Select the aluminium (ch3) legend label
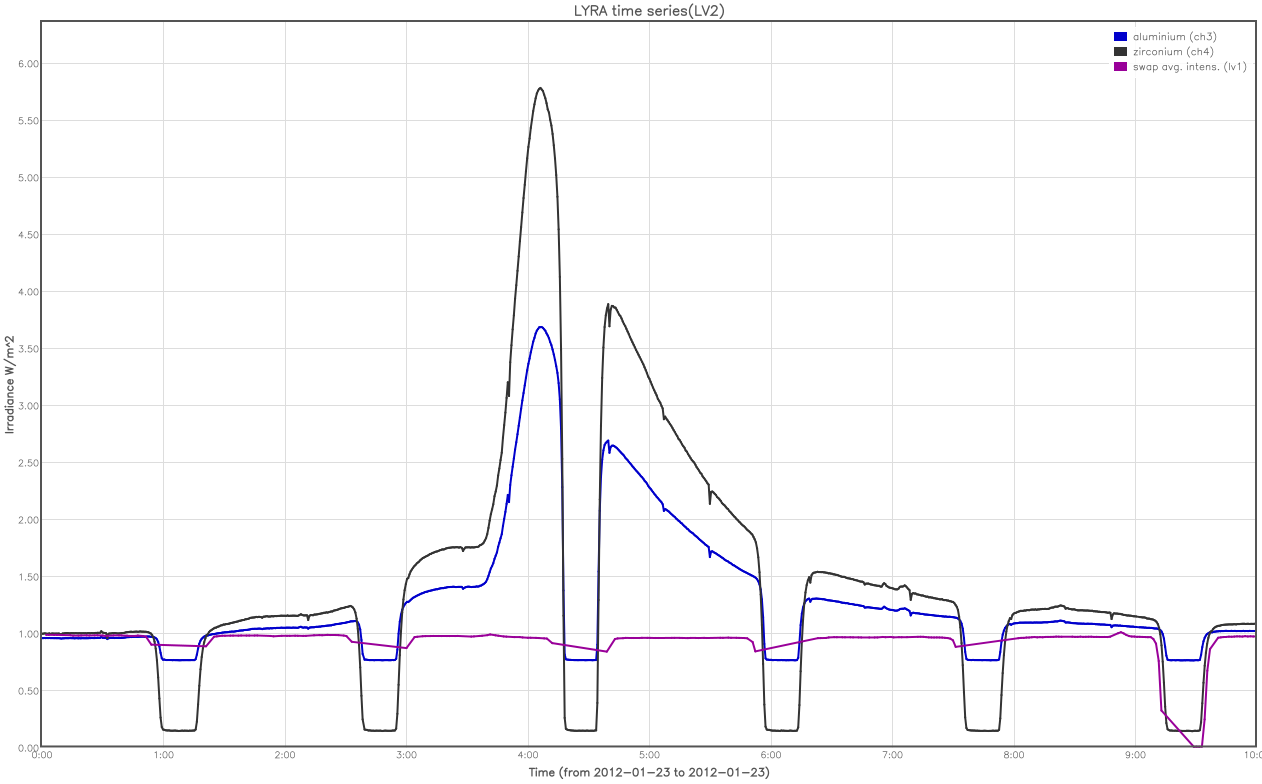1262x784 pixels. coord(1174,37)
